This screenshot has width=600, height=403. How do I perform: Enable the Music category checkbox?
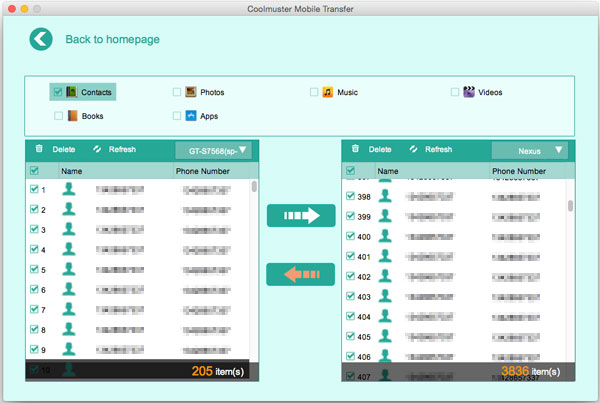tap(314, 92)
